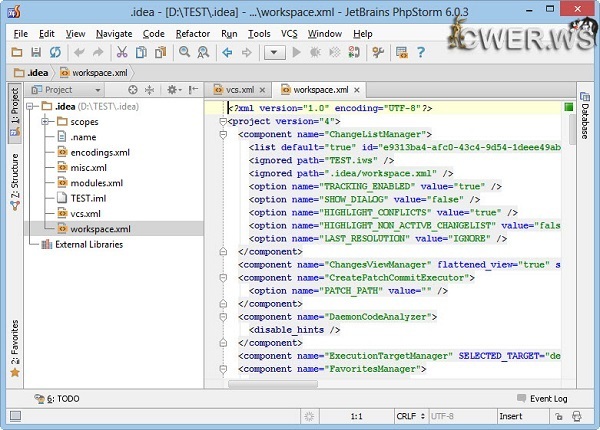Open the Refactor menu

(192, 33)
